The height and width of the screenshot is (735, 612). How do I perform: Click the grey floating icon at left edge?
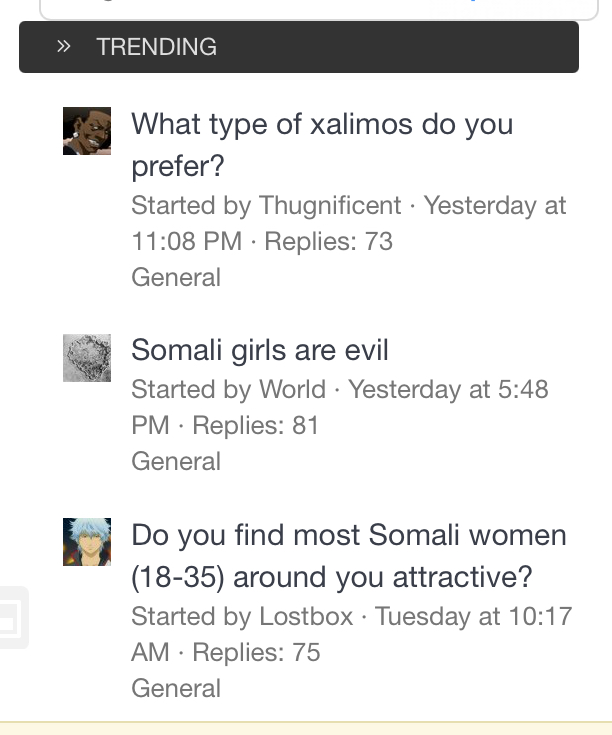pos(13,617)
